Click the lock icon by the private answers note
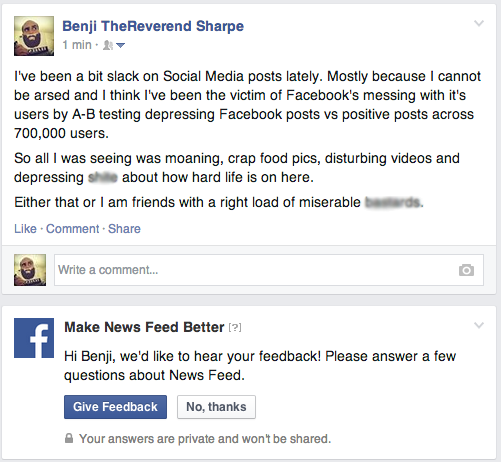 (69, 438)
